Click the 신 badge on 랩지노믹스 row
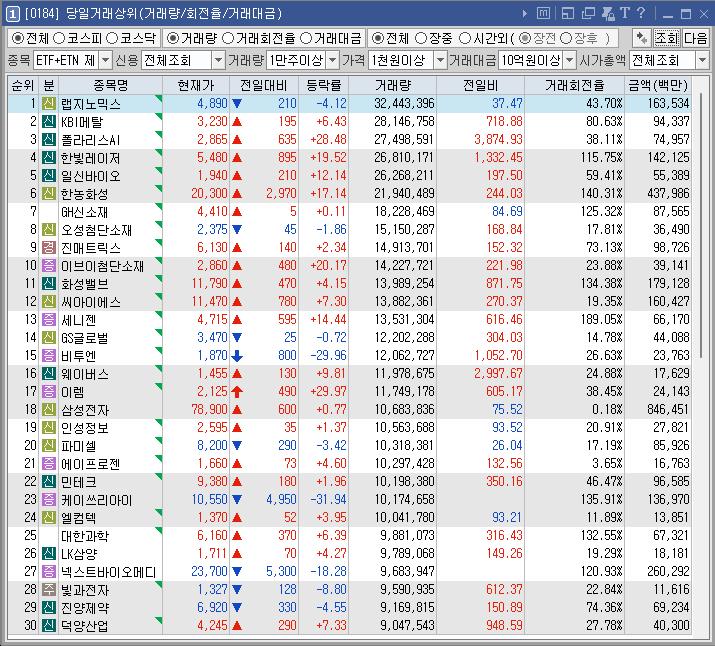Screen dimensions: 715x646 coord(49,103)
